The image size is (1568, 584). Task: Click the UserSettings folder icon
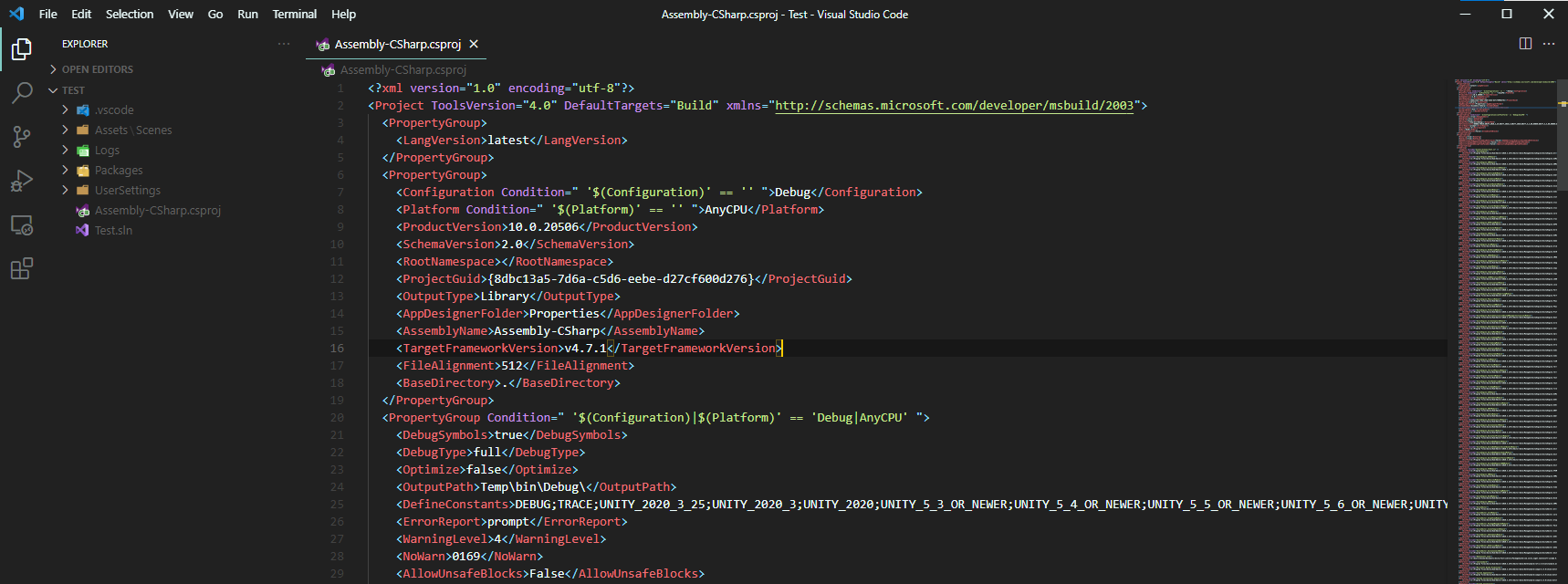tap(83, 190)
